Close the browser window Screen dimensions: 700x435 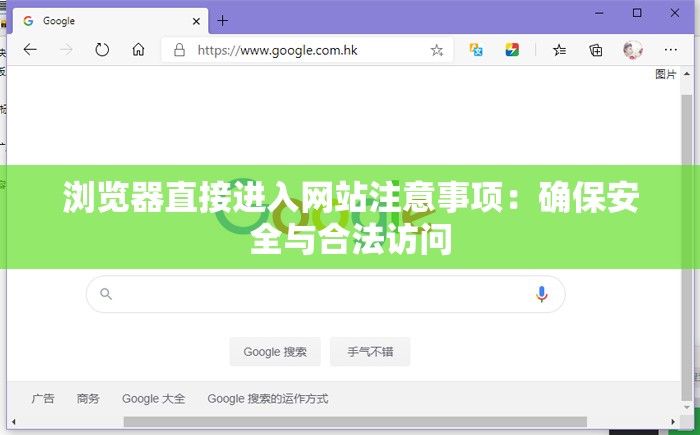pyautogui.click(x=675, y=13)
